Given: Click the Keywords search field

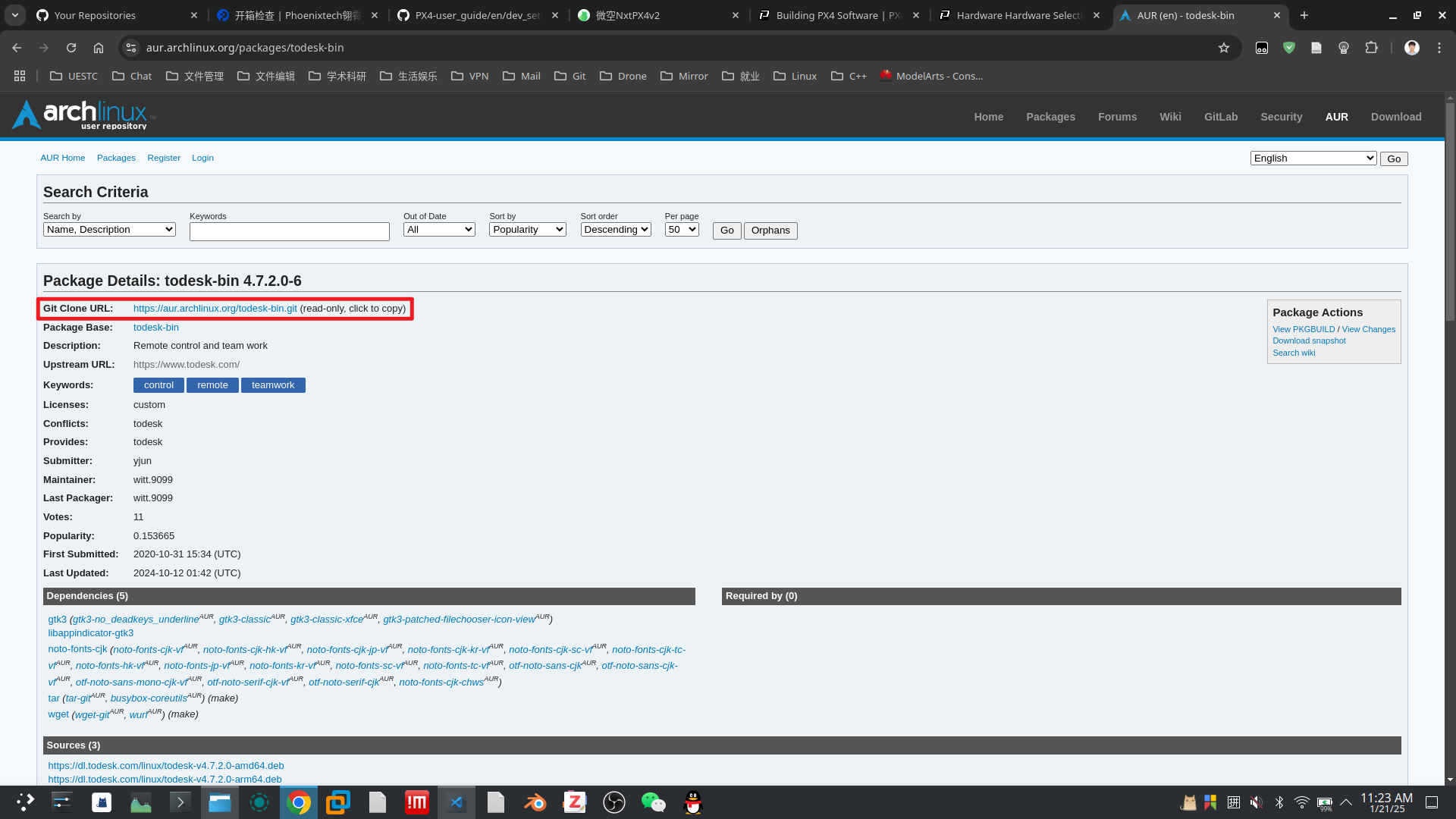Looking at the screenshot, I should point(290,231).
